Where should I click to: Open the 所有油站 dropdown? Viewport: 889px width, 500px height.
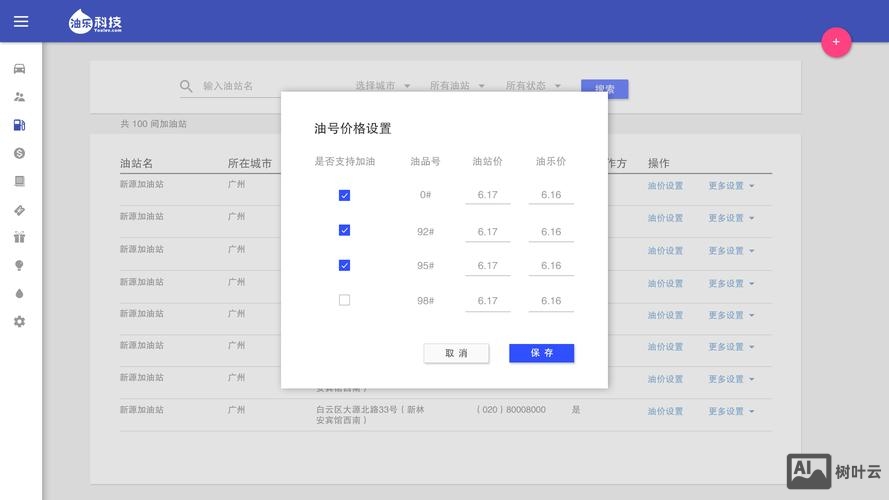tap(457, 86)
